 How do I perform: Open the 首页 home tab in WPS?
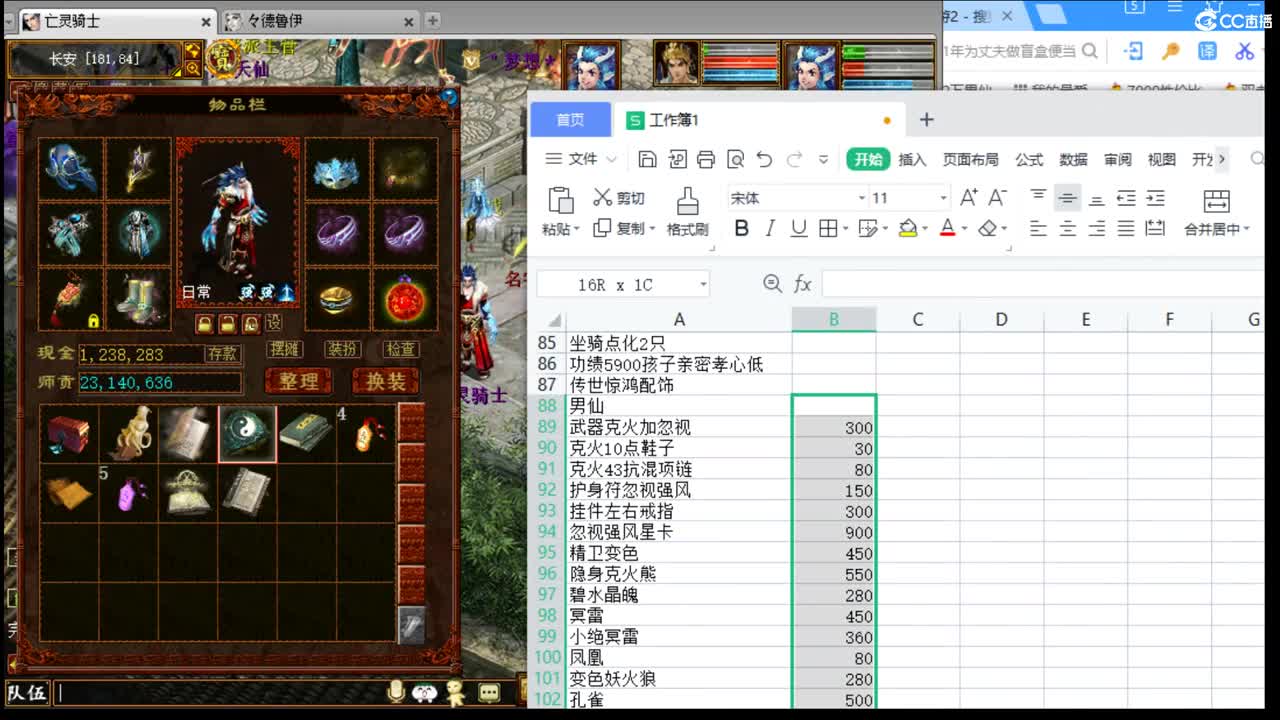tap(570, 120)
